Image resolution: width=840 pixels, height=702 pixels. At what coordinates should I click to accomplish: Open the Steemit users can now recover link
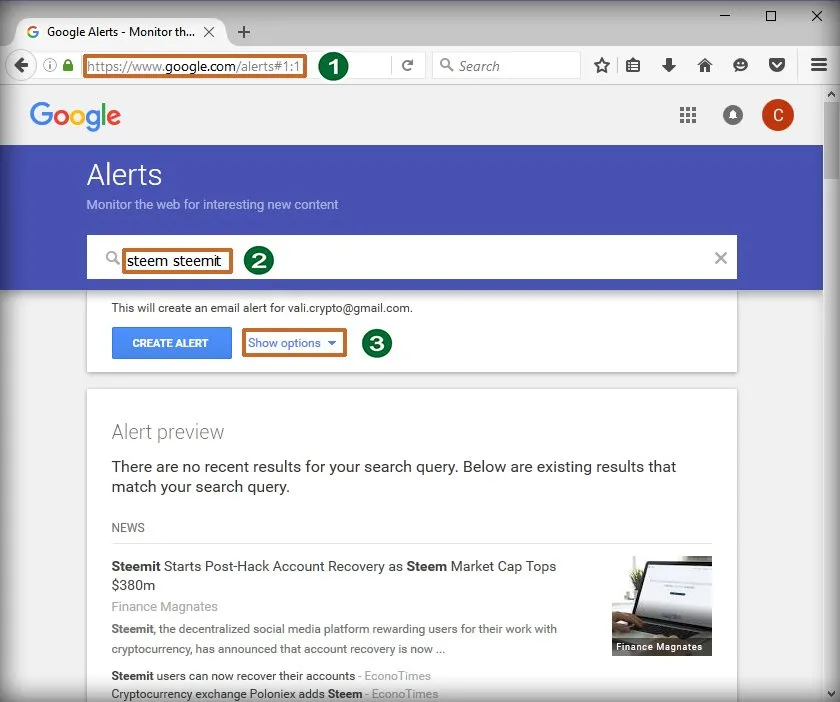(233, 676)
